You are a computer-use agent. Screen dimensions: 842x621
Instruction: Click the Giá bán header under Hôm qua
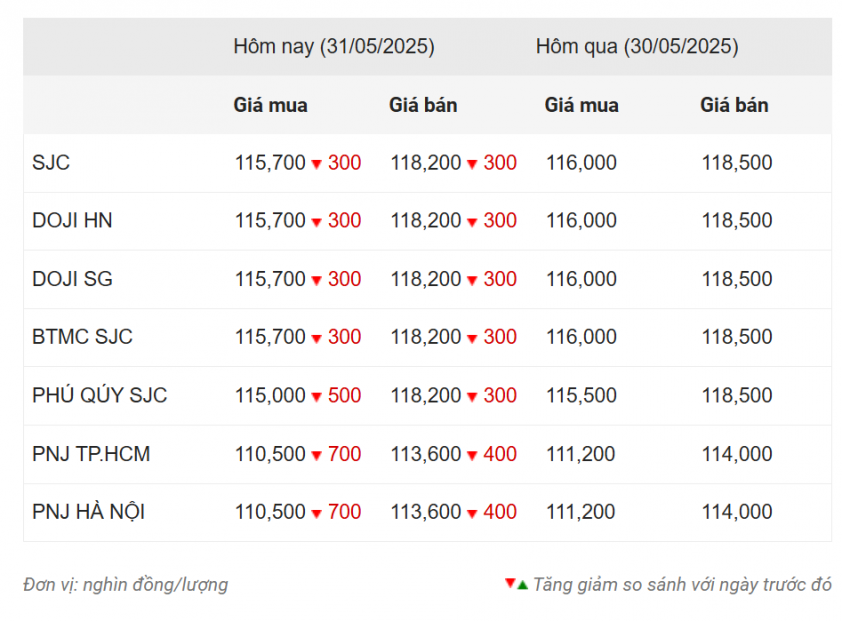pyautogui.click(x=734, y=105)
